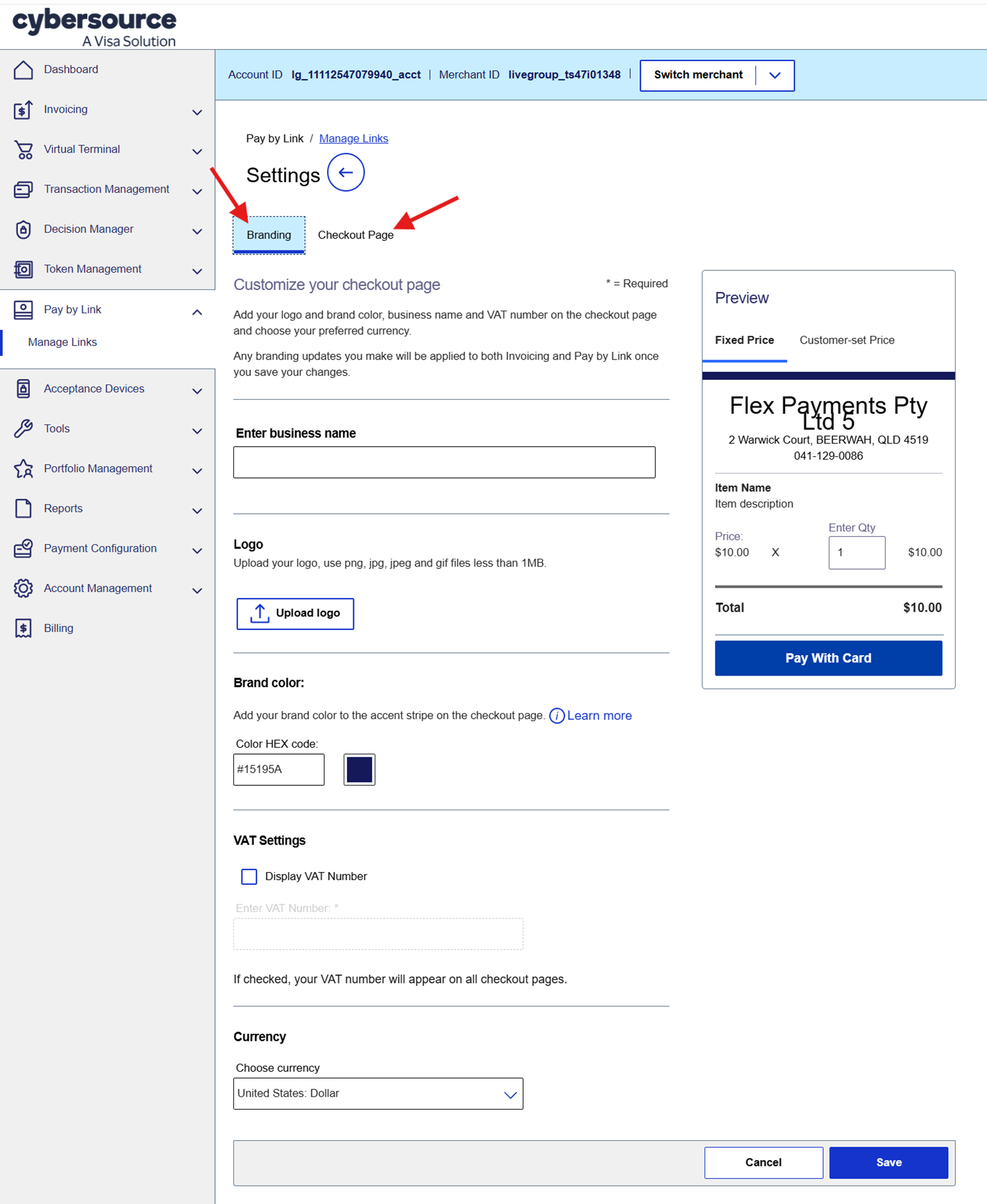Click the Portfolio Management star icon
Image resolution: width=987 pixels, height=1204 pixels.
pyautogui.click(x=24, y=469)
